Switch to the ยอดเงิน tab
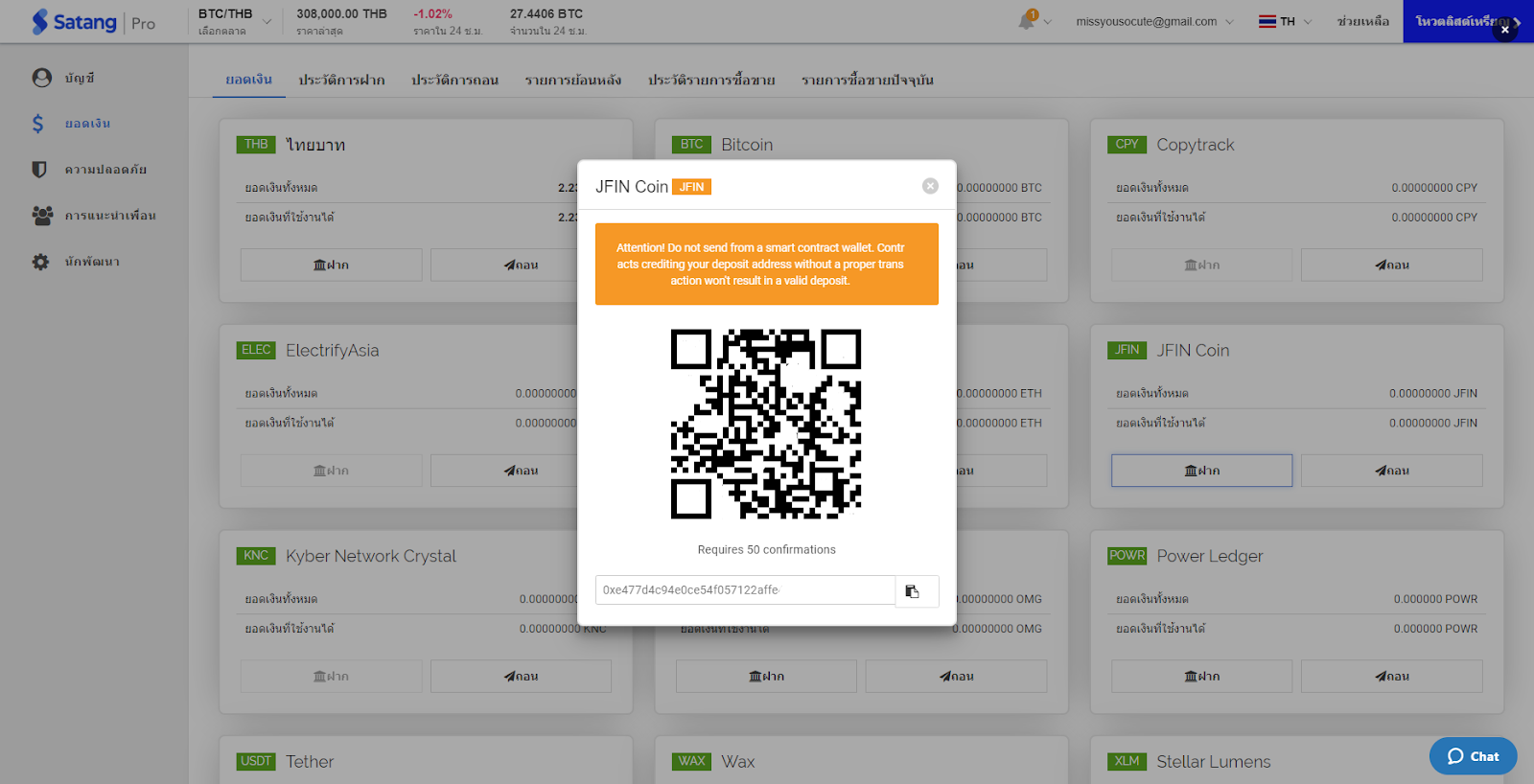 coord(249,80)
